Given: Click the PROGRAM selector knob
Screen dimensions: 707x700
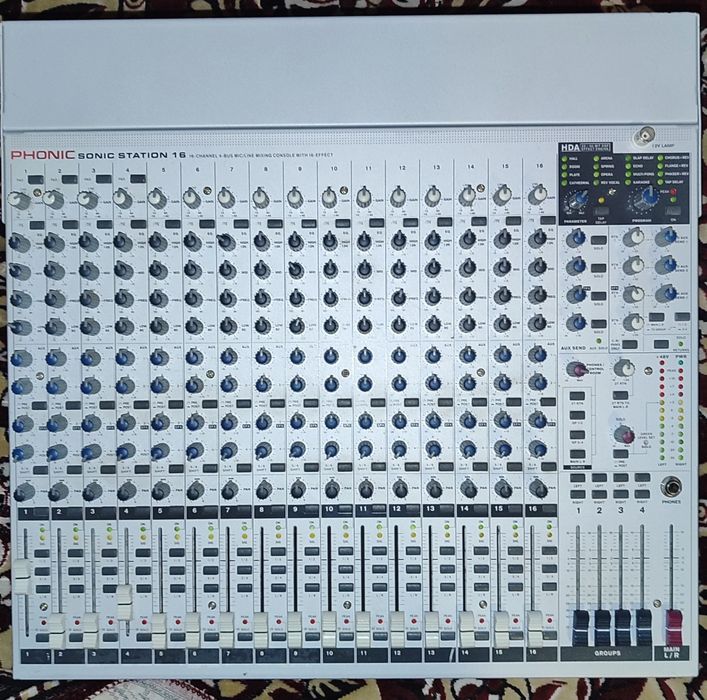Looking at the screenshot, I should pyautogui.click(x=647, y=198).
